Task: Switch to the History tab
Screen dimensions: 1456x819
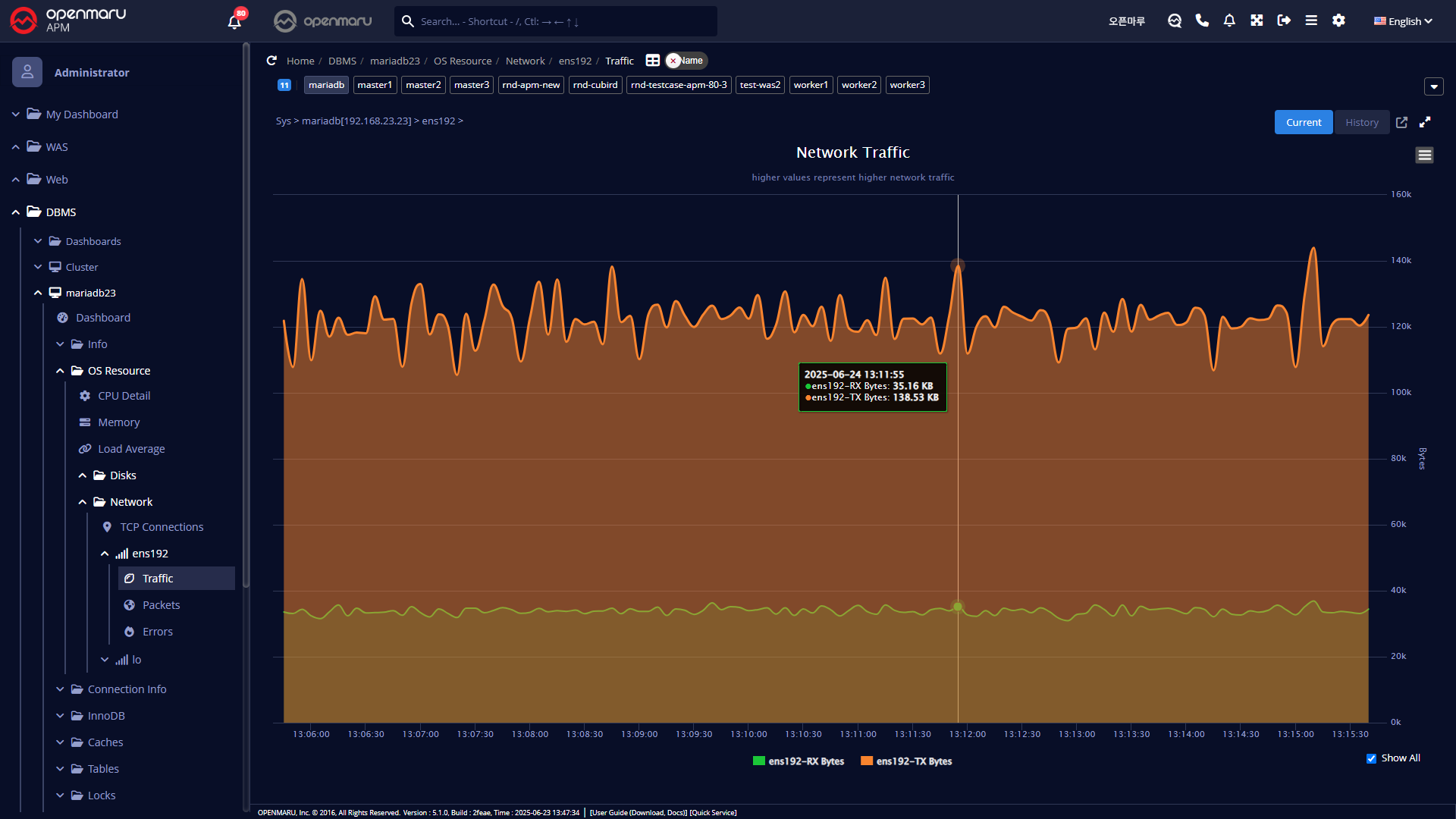Action: click(1362, 122)
